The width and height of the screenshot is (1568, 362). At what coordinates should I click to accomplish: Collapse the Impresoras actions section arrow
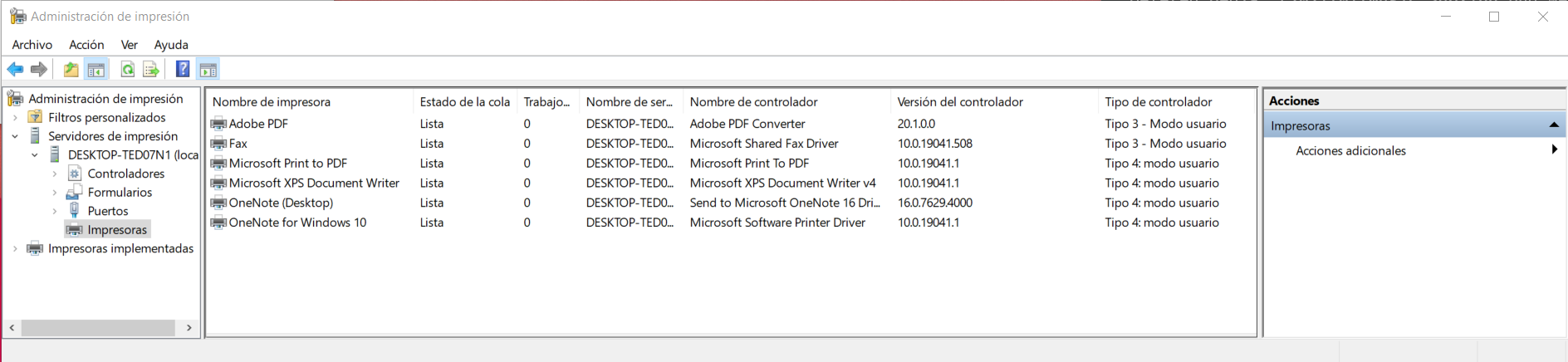(x=1553, y=125)
